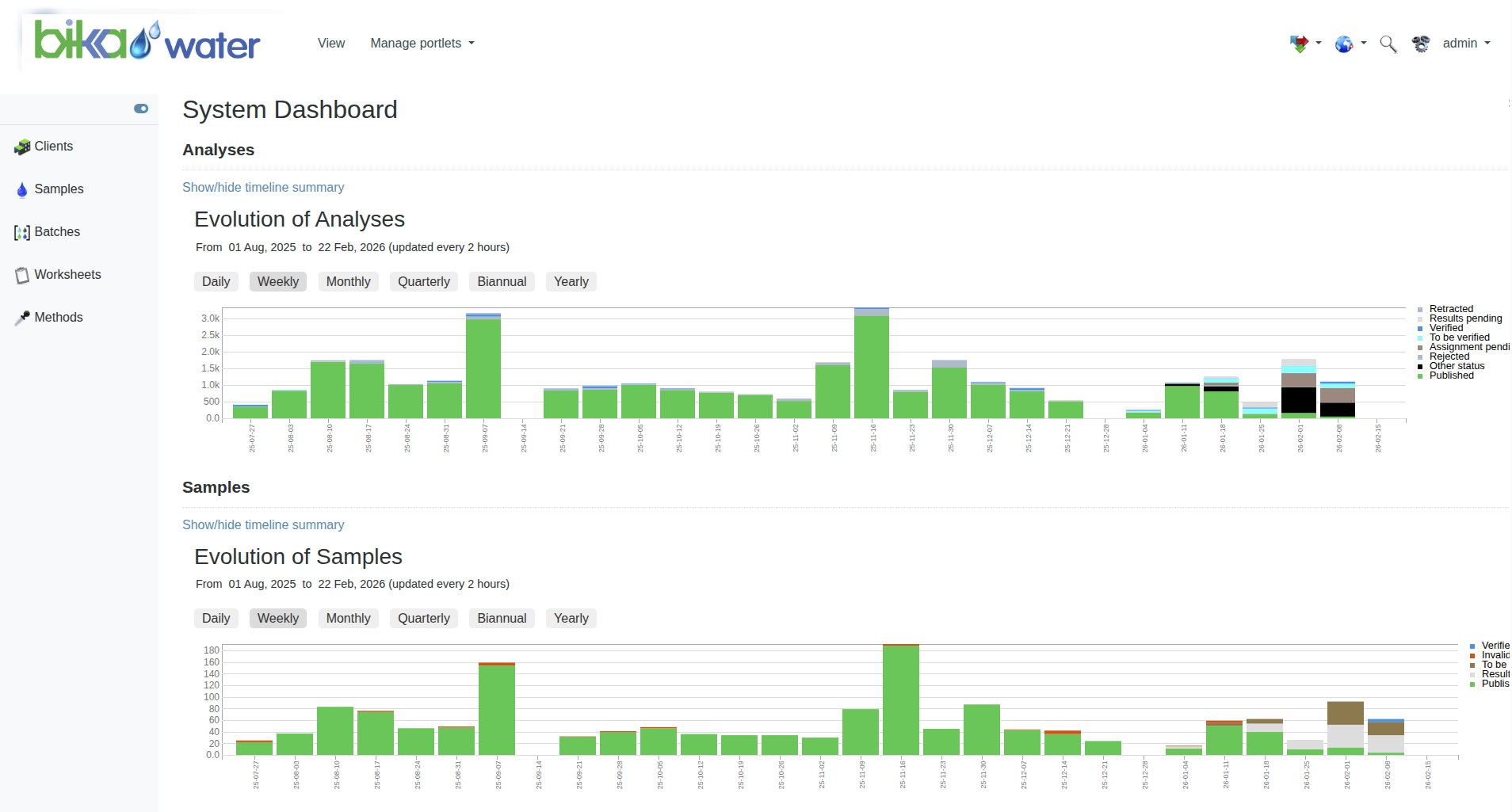Open search with the magnifying glass icon
Screen dimensions: 1512x812
(1388, 44)
